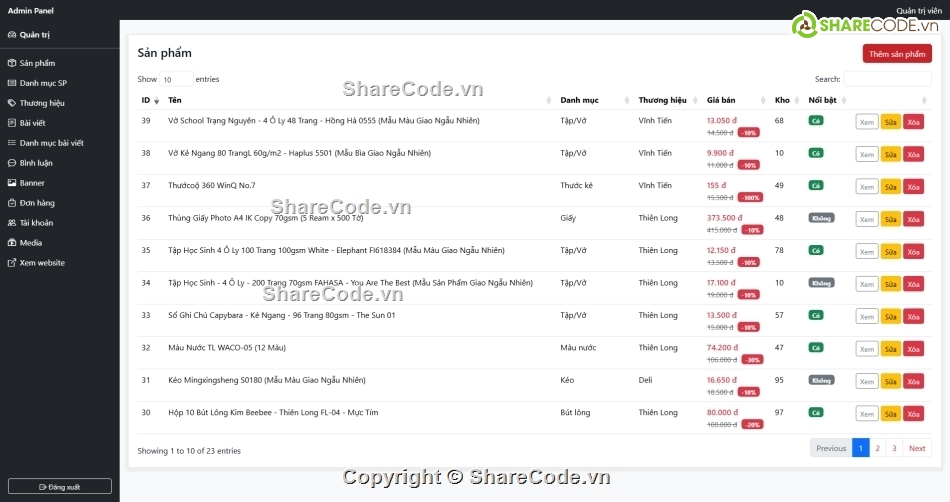Click the Danh mục bài viết list icon

[12, 143]
